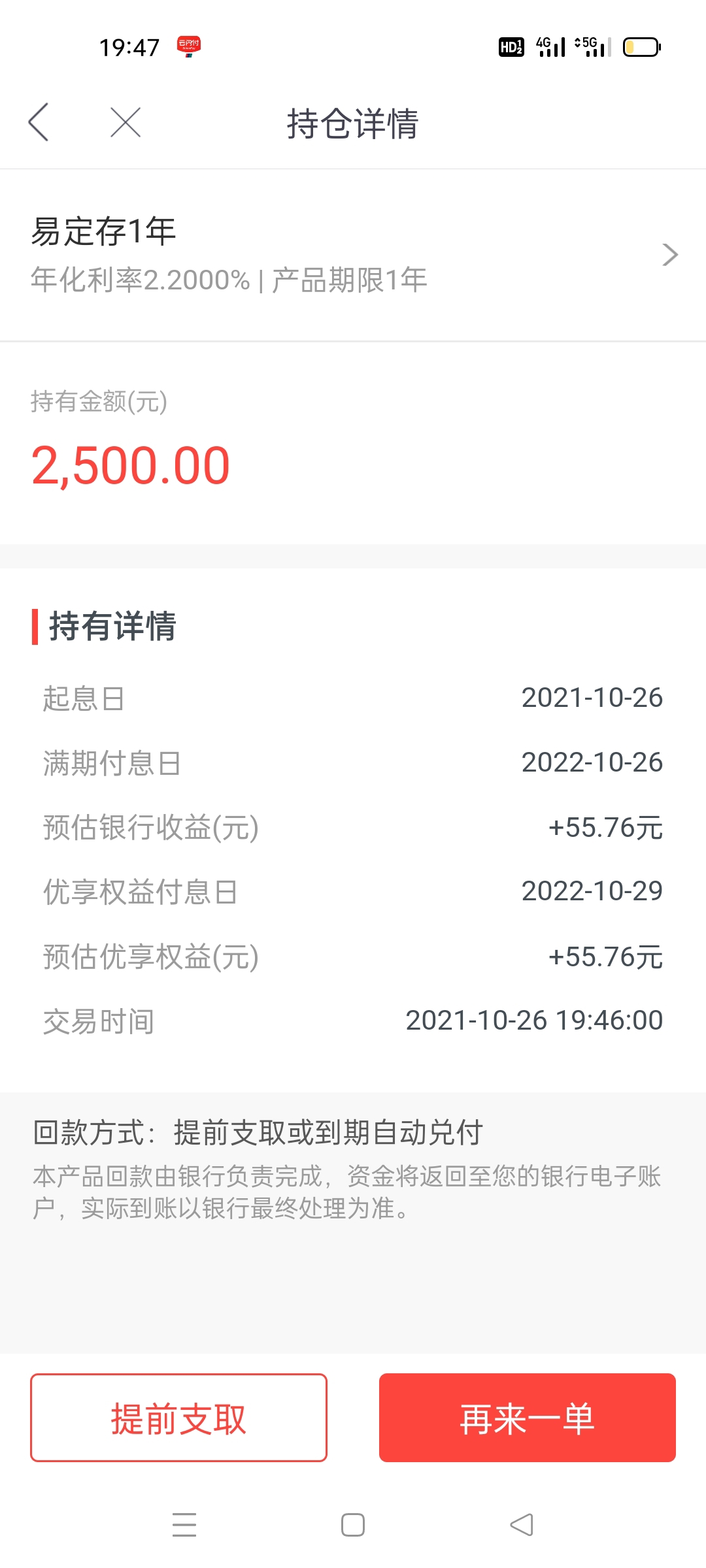Tap the UnionPay notification icon in status bar
The image size is (706, 1568).
pos(189,46)
